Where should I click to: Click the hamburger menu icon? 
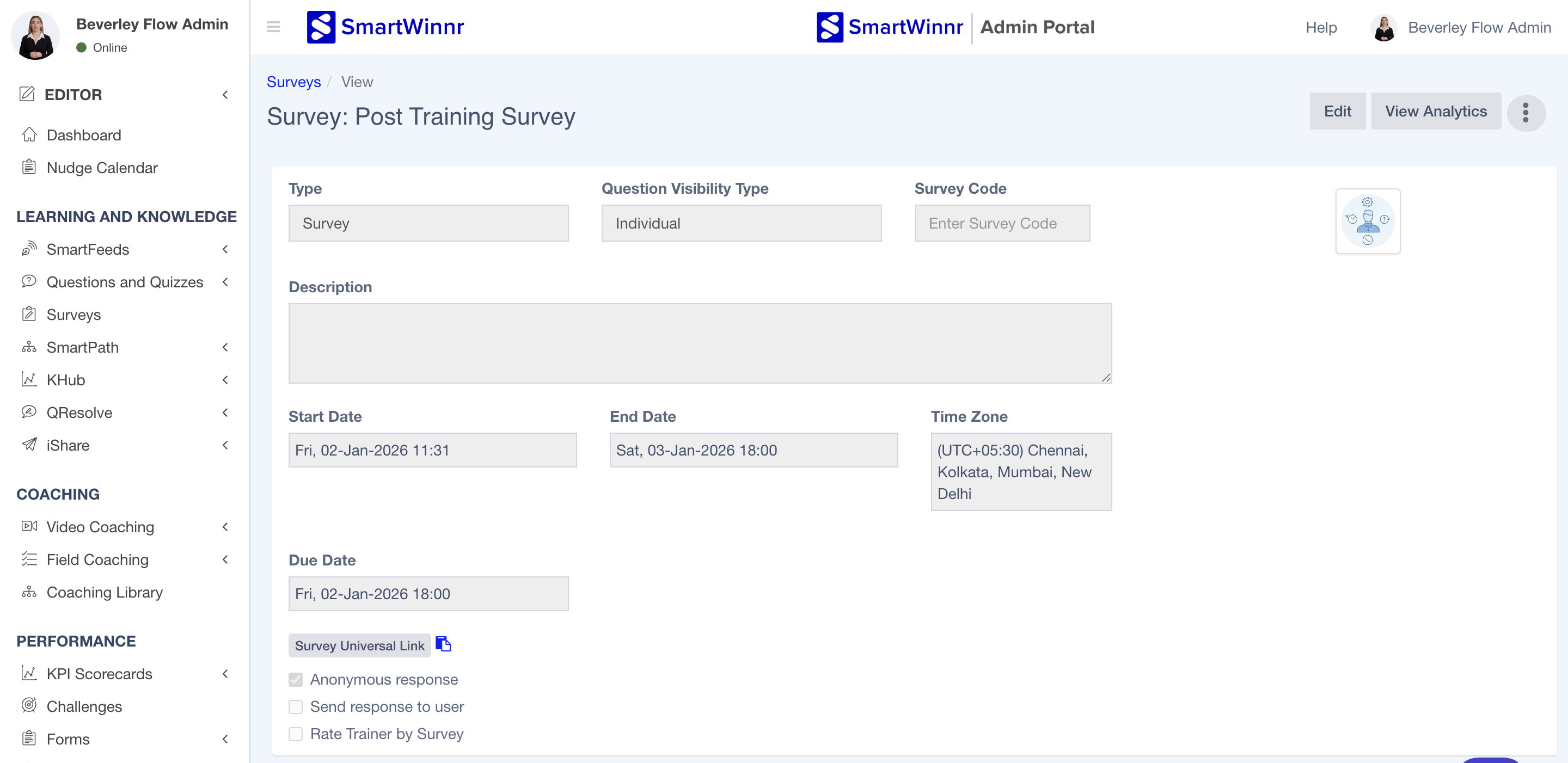(x=273, y=27)
